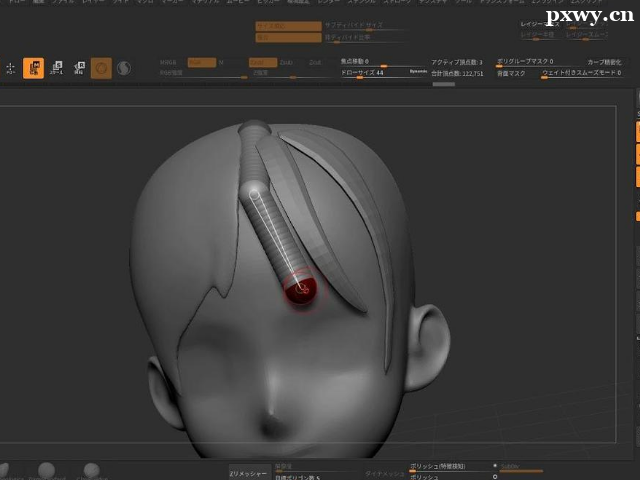Toggle the Rgb paint mode button
640x480 pixels.
coord(201,62)
